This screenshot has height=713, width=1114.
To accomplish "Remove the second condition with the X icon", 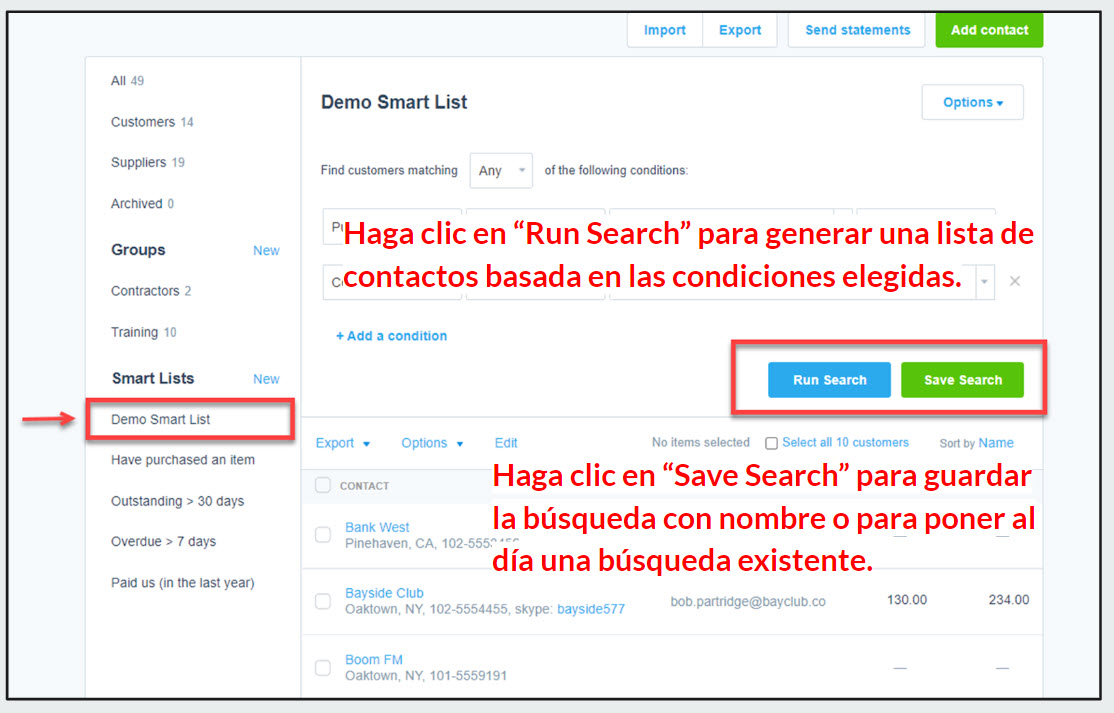I will (1014, 282).
